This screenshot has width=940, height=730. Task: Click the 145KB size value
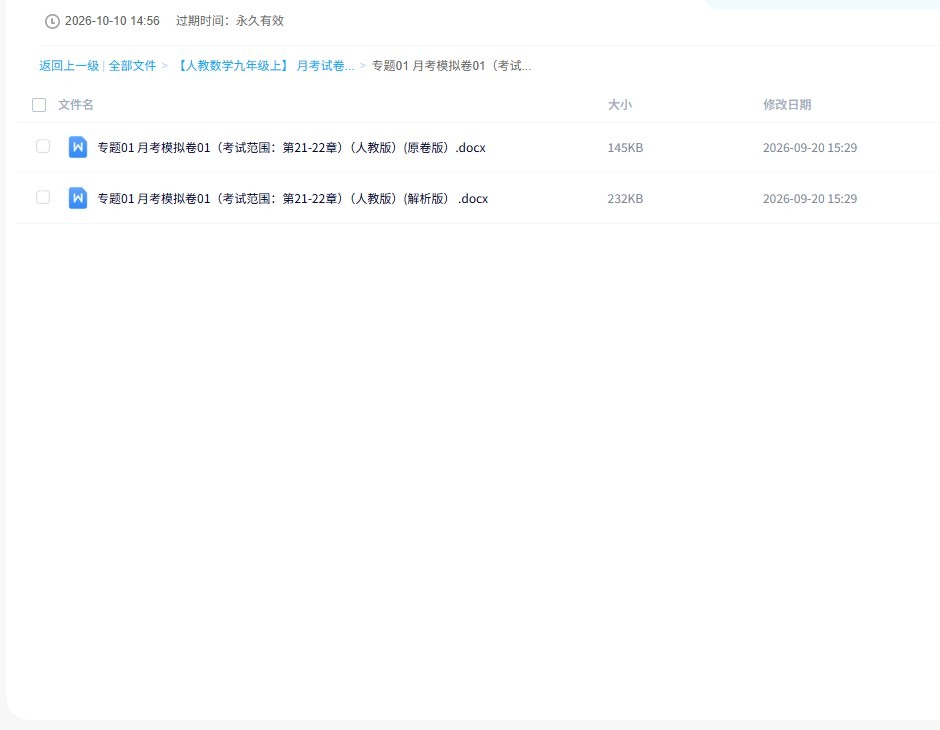click(625, 147)
